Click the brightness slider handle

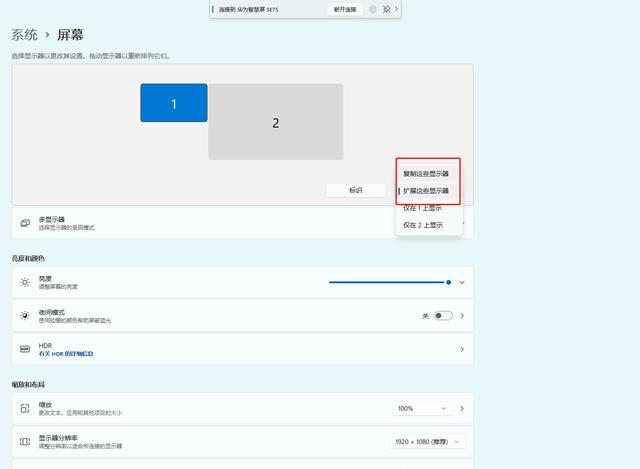(449, 282)
